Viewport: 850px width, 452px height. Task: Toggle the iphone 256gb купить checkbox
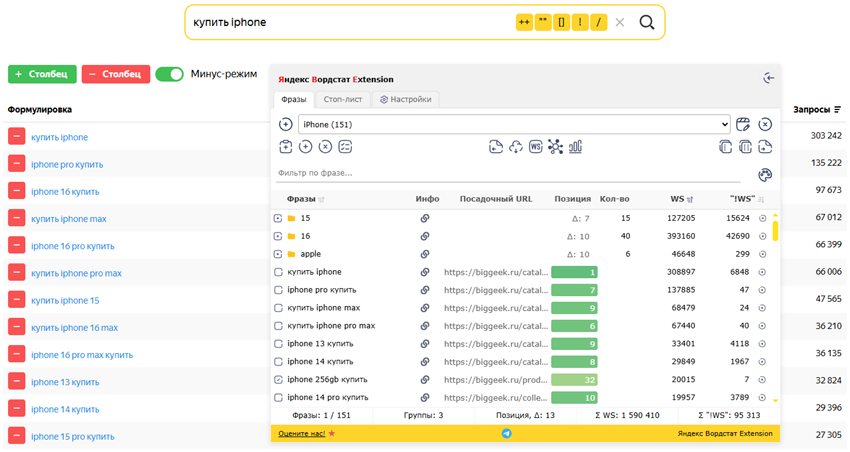[278, 379]
